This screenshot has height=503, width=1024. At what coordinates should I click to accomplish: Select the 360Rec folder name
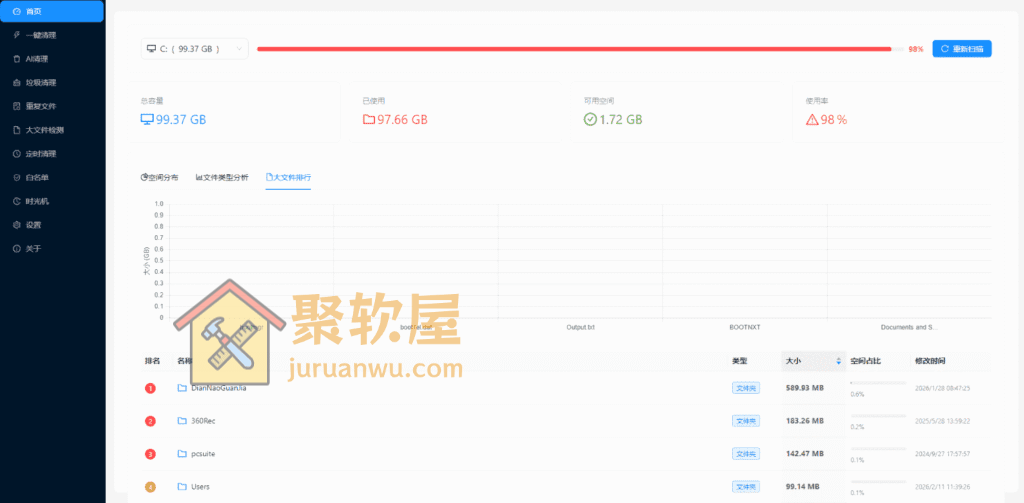(203, 421)
